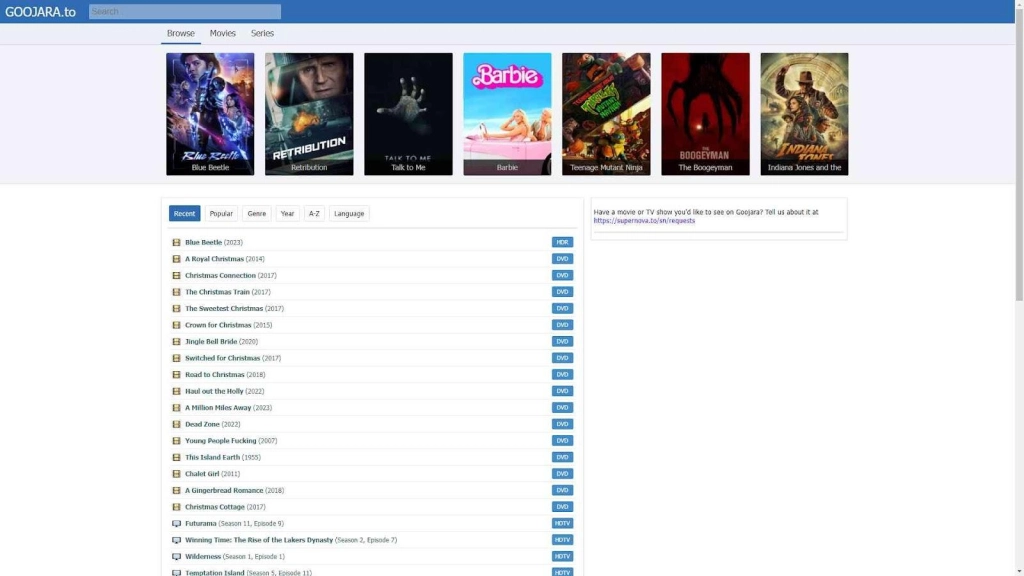Click the DVD badge for Jingle Bell Bride
The width and height of the screenshot is (1024, 576).
pyautogui.click(x=562, y=341)
